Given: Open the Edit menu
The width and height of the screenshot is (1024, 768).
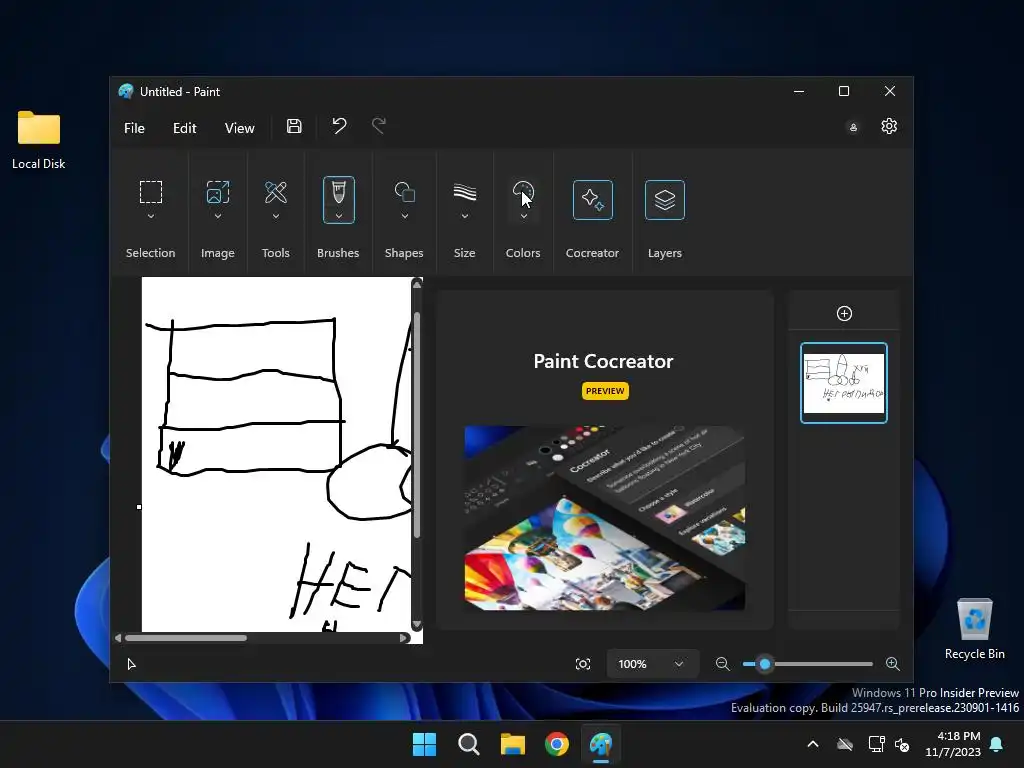Looking at the screenshot, I should tap(185, 128).
